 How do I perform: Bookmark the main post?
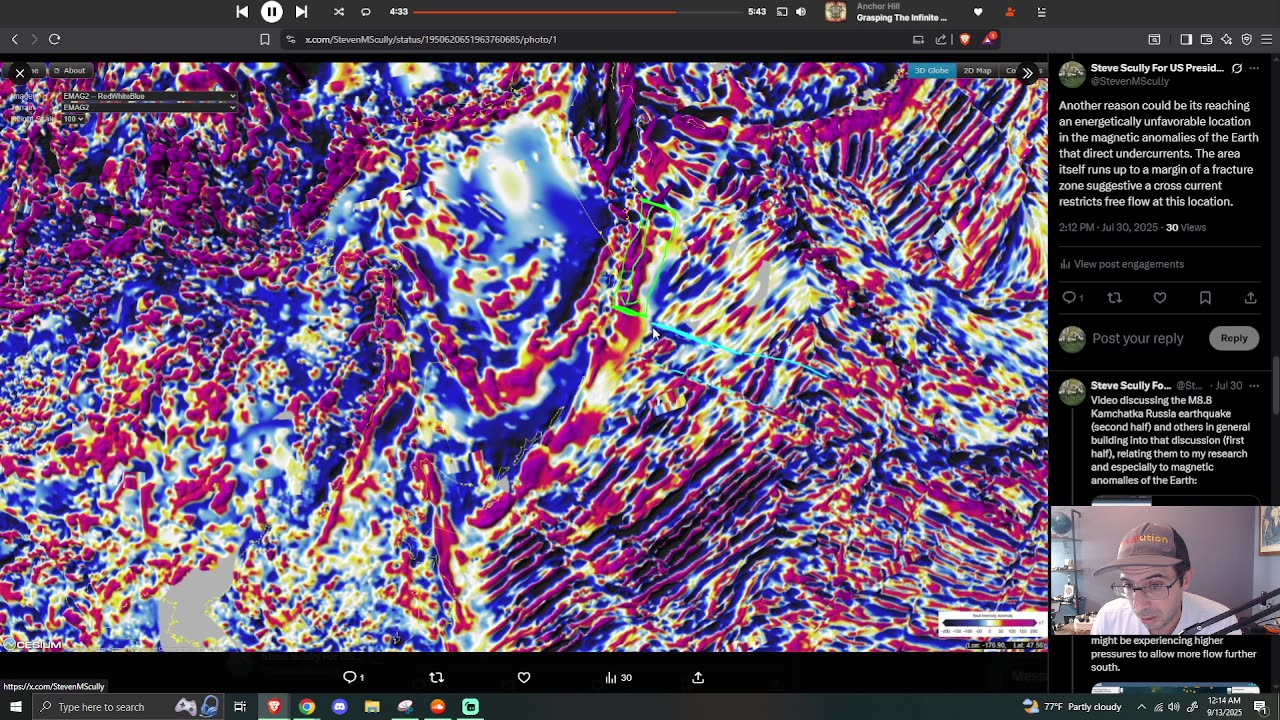pos(1205,298)
